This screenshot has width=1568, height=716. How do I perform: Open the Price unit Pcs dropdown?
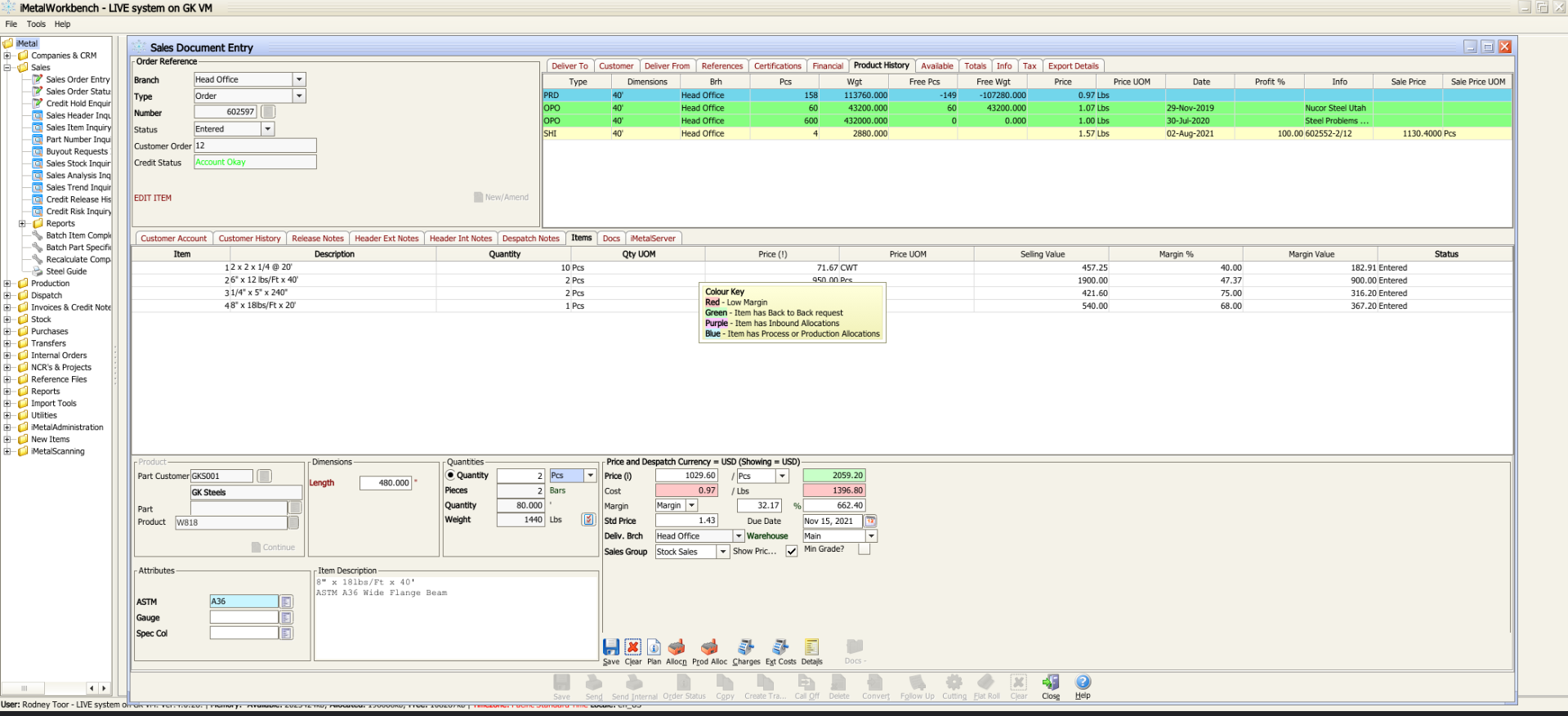click(782, 476)
